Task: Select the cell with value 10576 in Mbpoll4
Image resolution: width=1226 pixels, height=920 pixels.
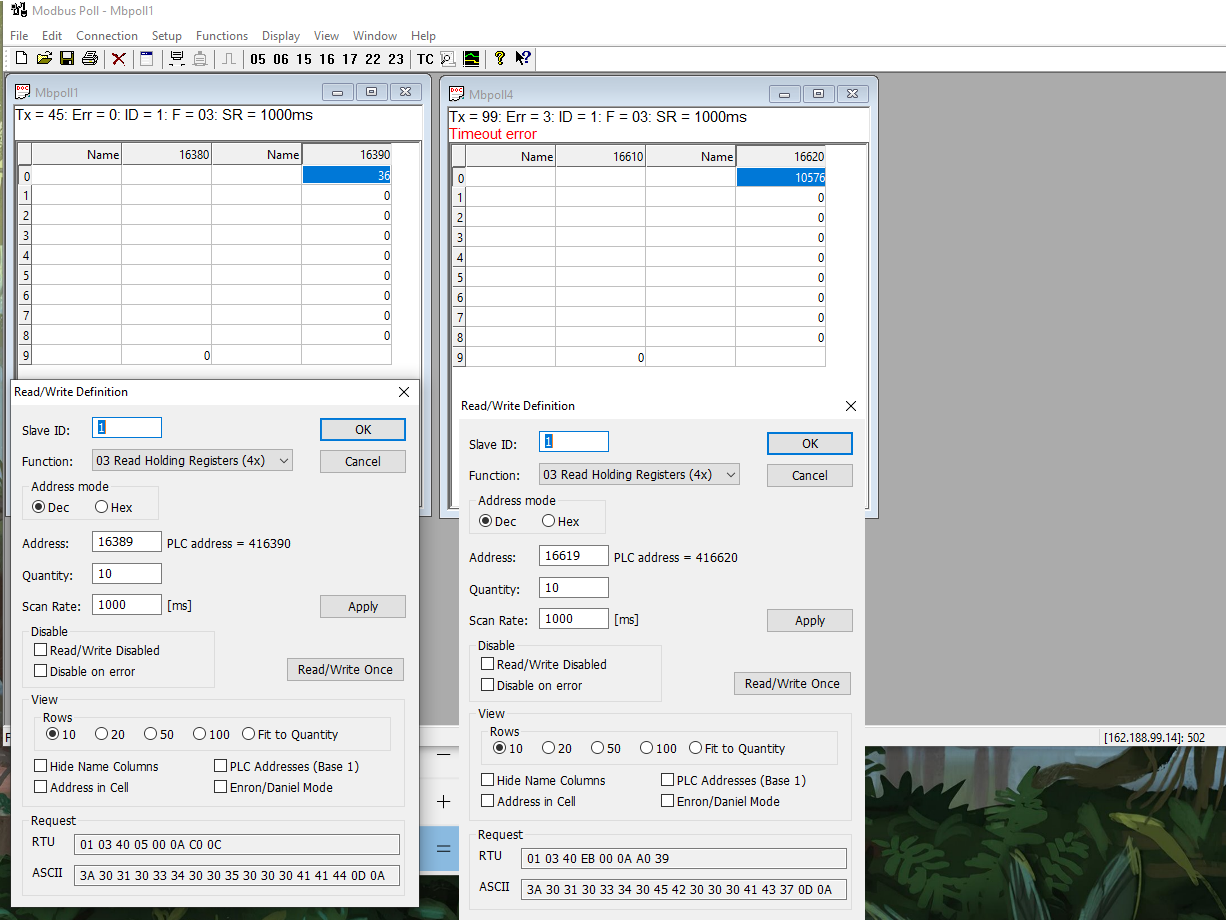Action: (x=781, y=177)
